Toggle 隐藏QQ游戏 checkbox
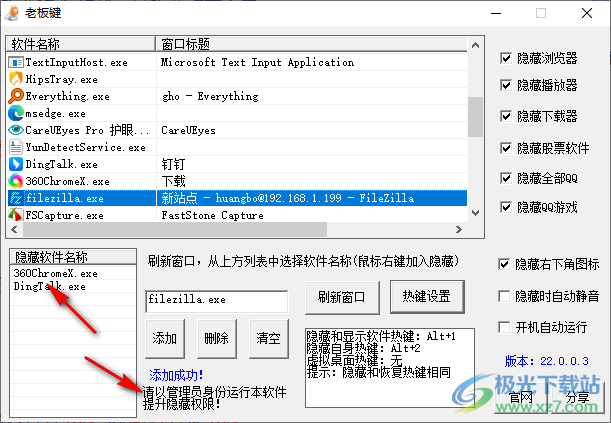611x423 pixels. tap(505, 207)
